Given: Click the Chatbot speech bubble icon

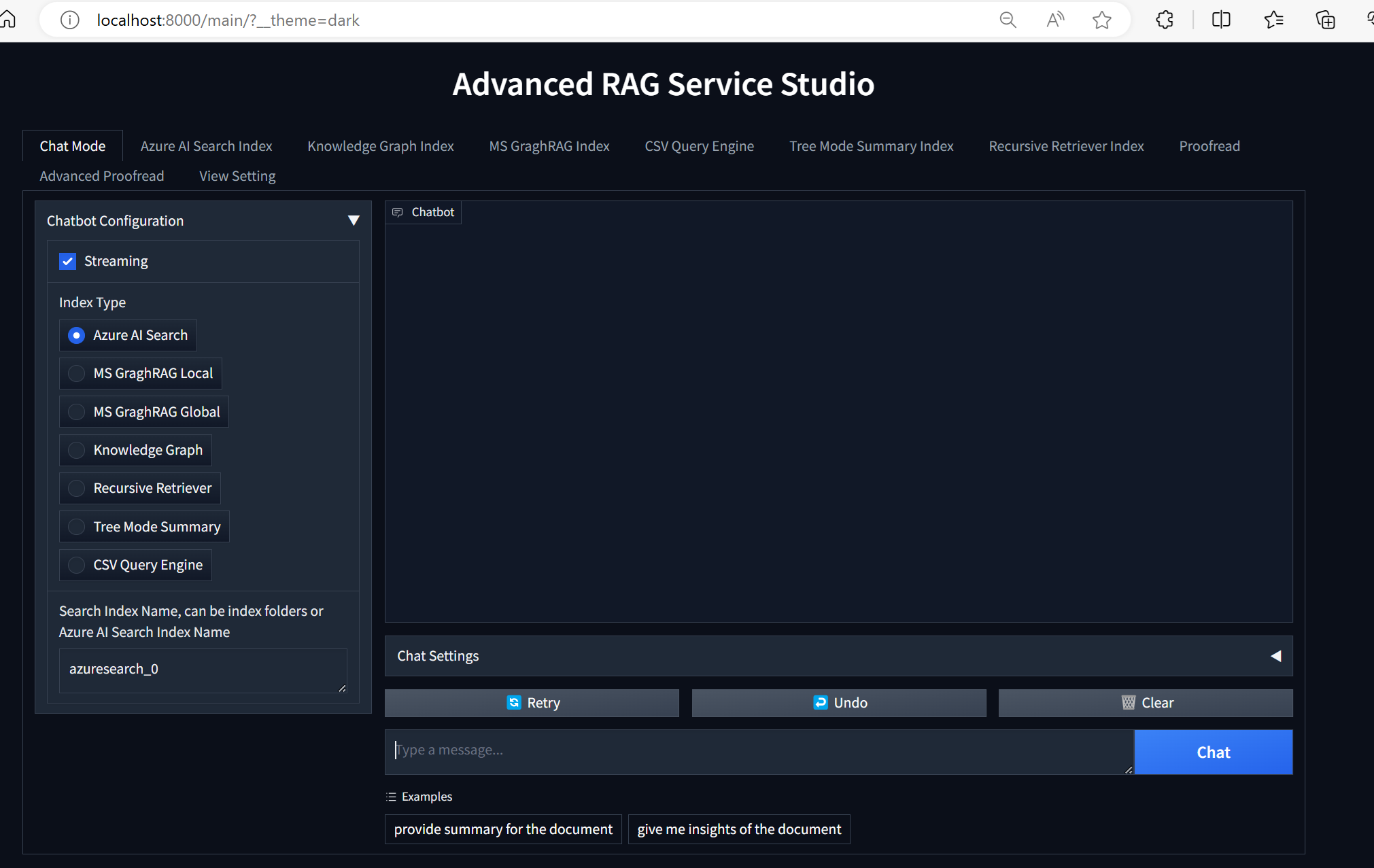Looking at the screenshot, I should pyautogui.click(x=398, y=212).
